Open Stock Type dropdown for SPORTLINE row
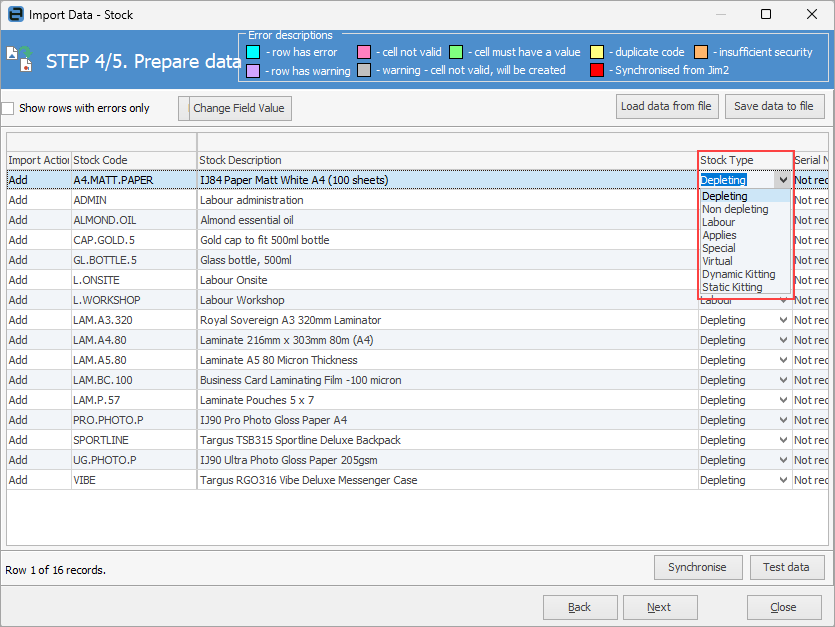835x627 pixels. click(783, 440)
